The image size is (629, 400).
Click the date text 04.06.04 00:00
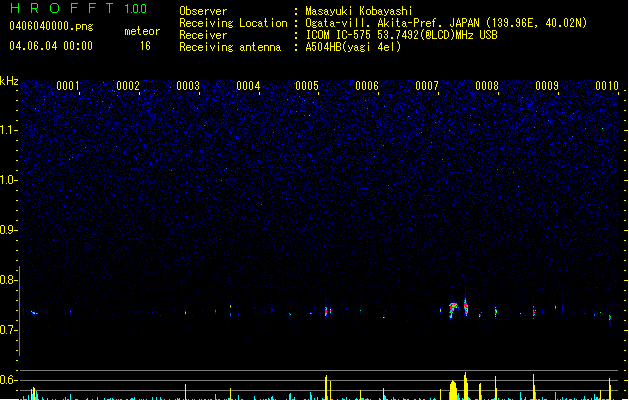51,46
